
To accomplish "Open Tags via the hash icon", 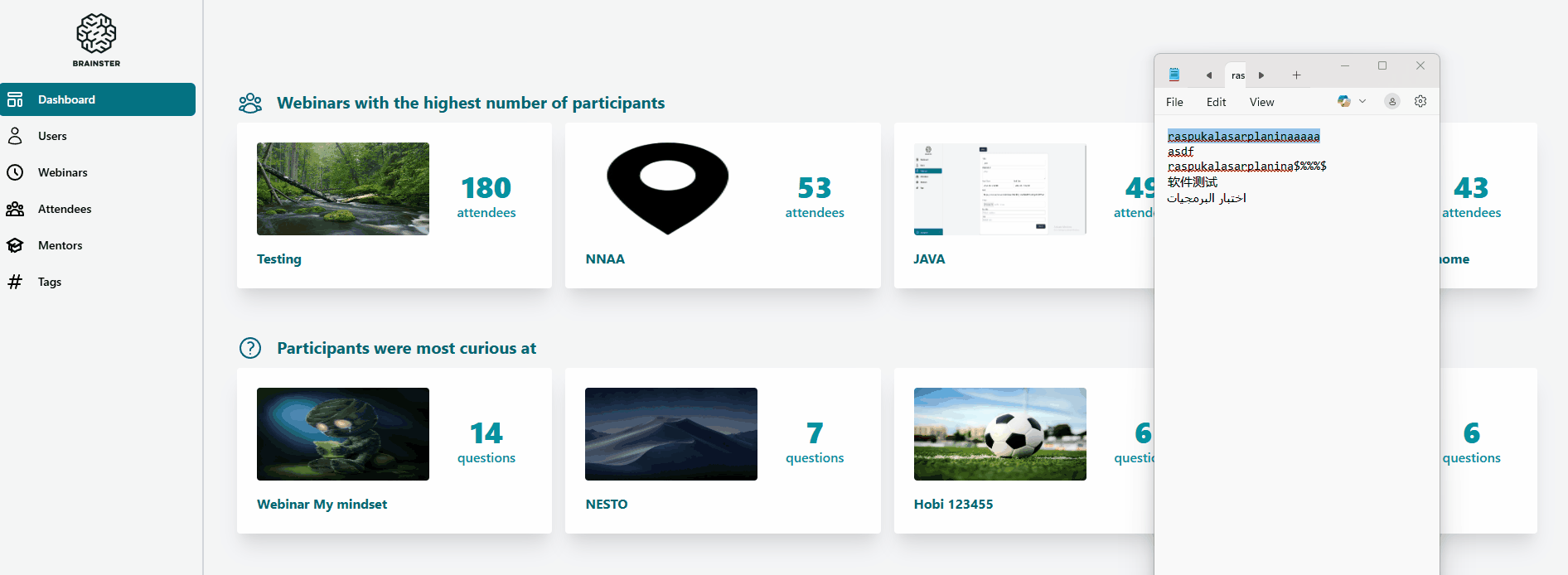I will (x=15, y=282).
